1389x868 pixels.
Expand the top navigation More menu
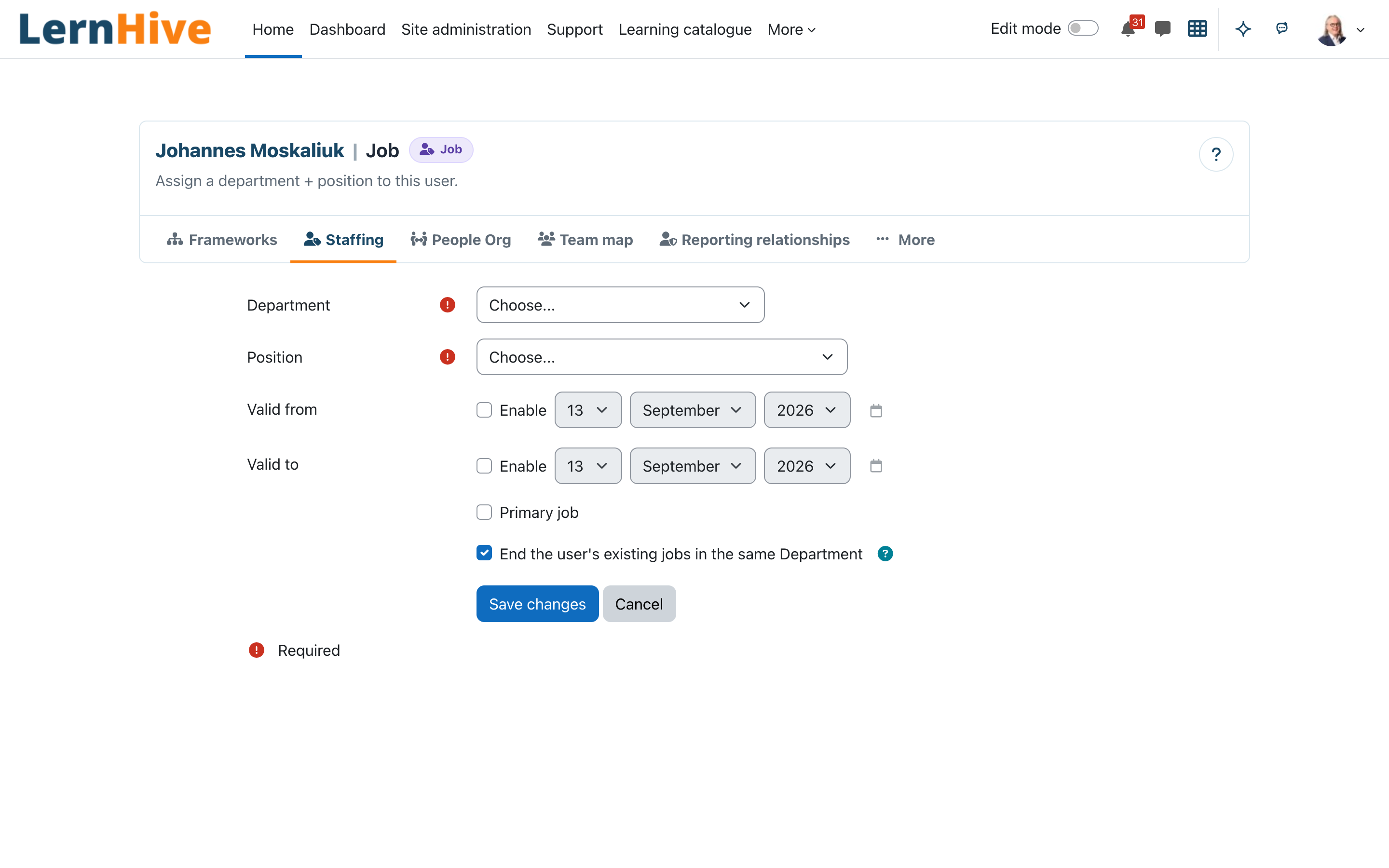click(791, 29)
